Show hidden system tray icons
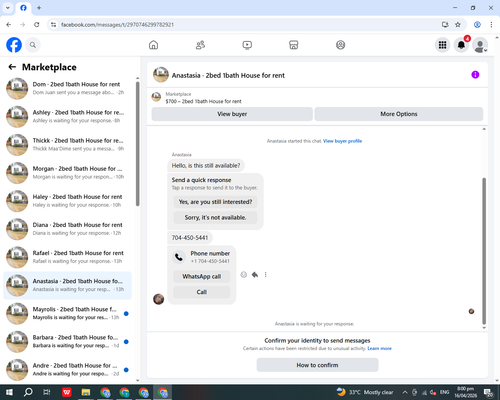 click(x=405, y=392)
